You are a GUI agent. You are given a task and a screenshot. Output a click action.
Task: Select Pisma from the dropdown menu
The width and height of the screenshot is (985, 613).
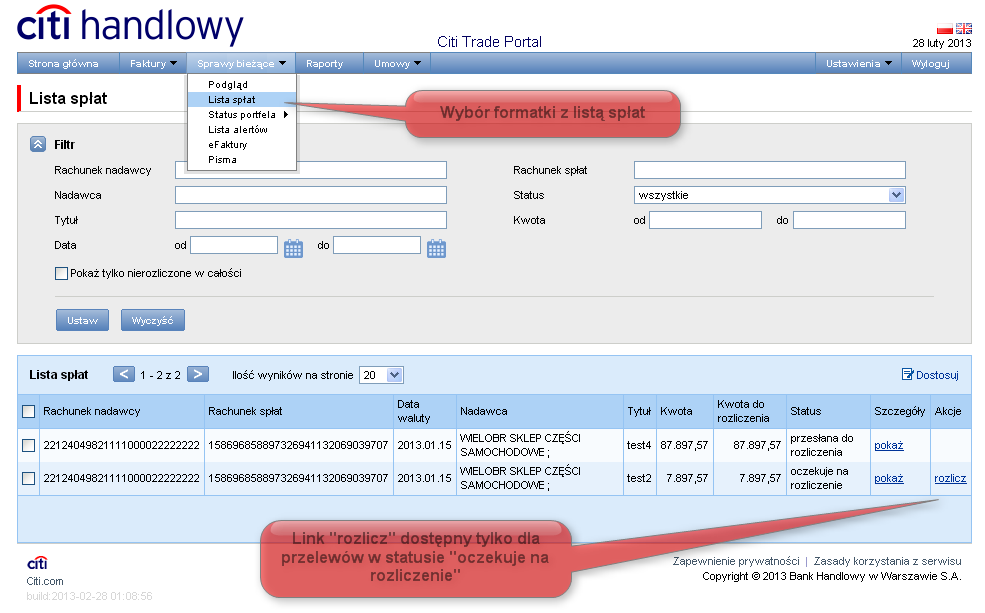tap(222, 160)
